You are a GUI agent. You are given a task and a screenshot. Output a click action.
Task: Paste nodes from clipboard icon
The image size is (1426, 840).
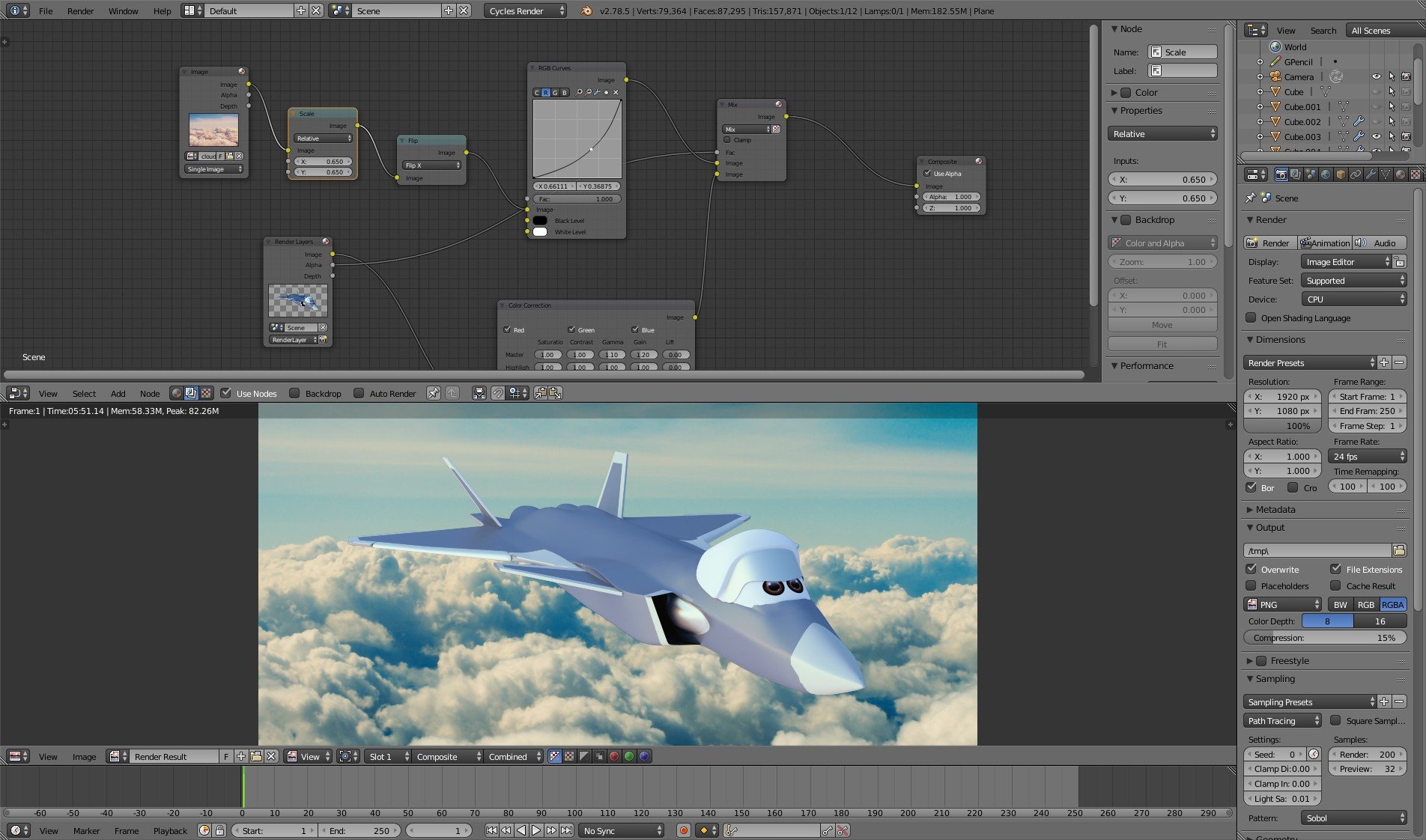pyautogui.click(x=556, y=393)
